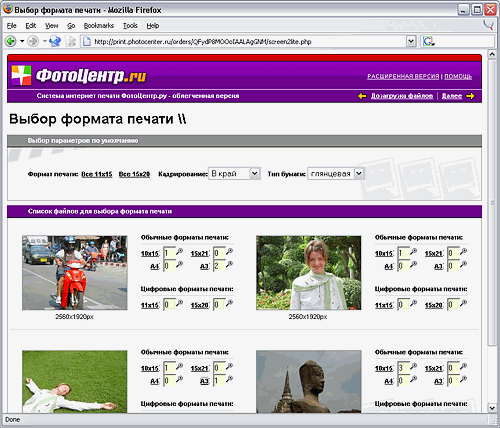The image size is (500, 428).
Task: Click the Firefox Back arrow button
Action: [x=11, y=41]
